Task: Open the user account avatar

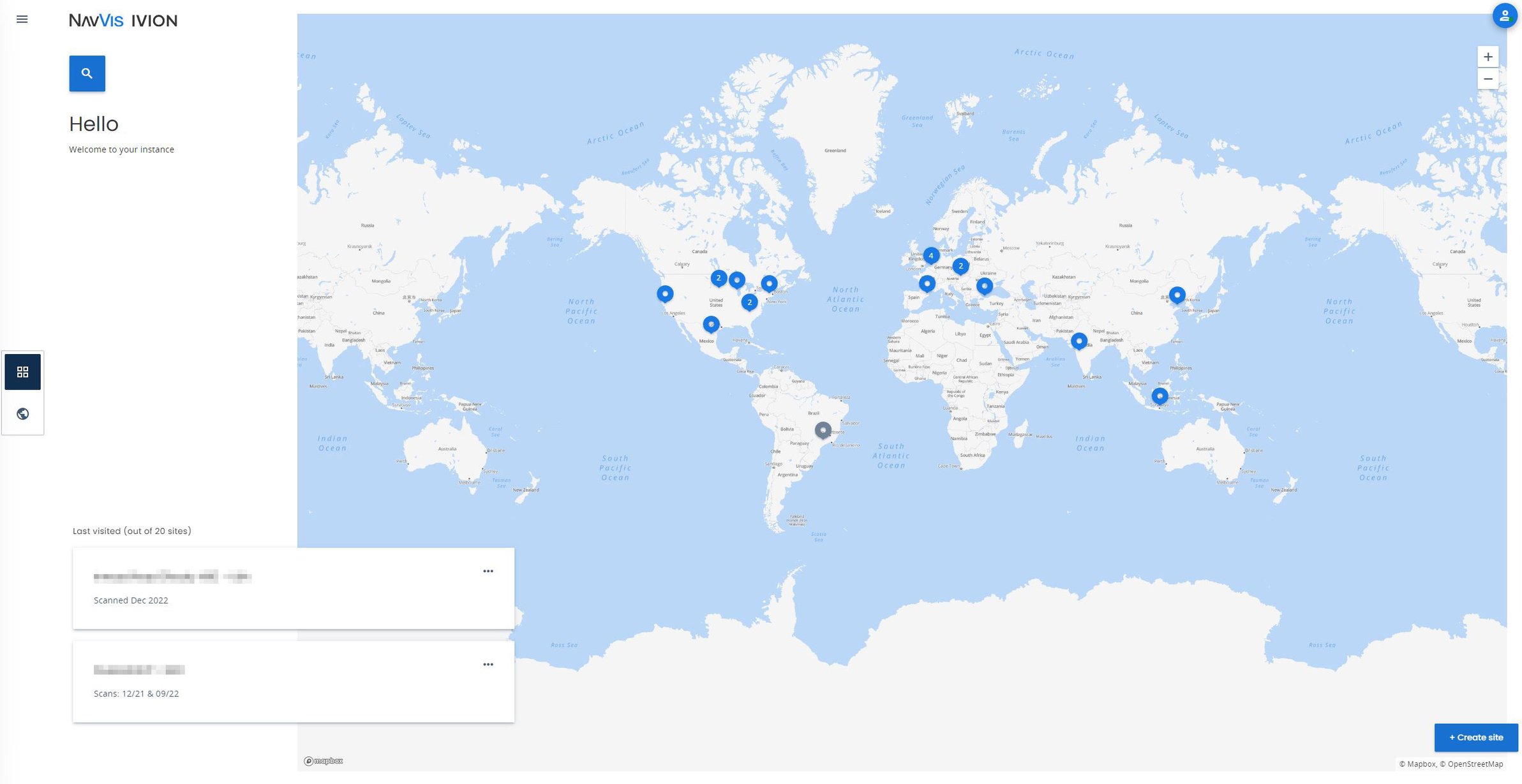Action: click(x=1504, y=16)
